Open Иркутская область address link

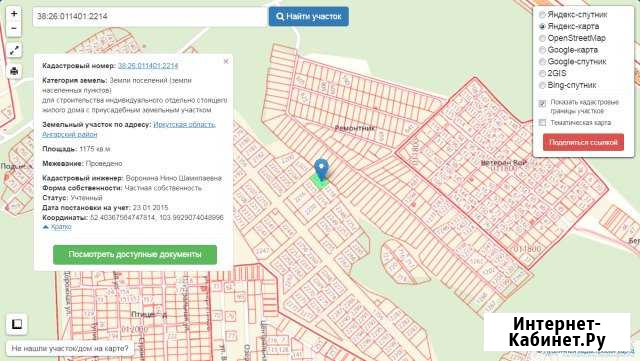[184, 125]
